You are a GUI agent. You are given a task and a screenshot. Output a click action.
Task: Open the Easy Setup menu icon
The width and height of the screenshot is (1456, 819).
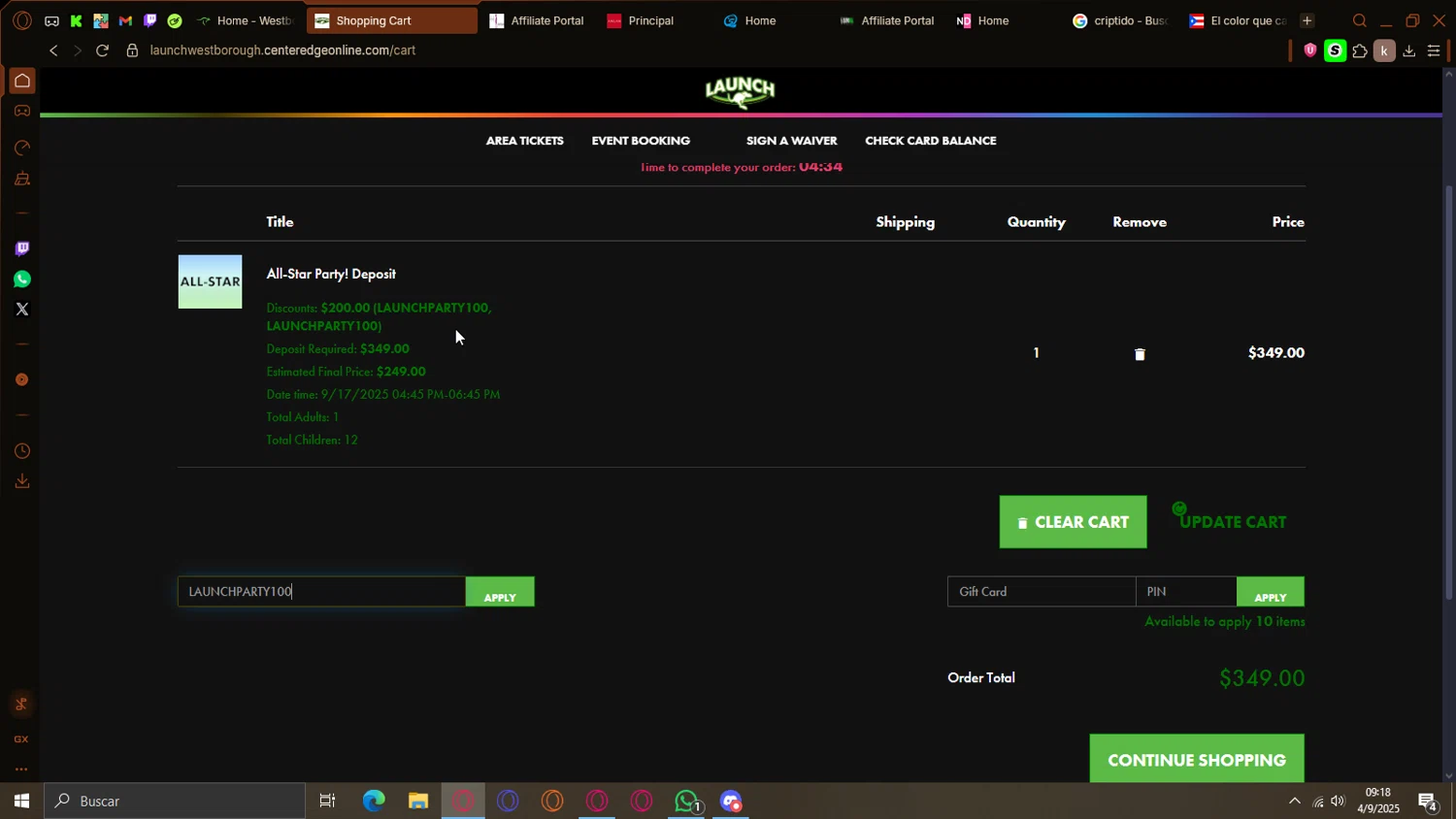coord(1434,50)
